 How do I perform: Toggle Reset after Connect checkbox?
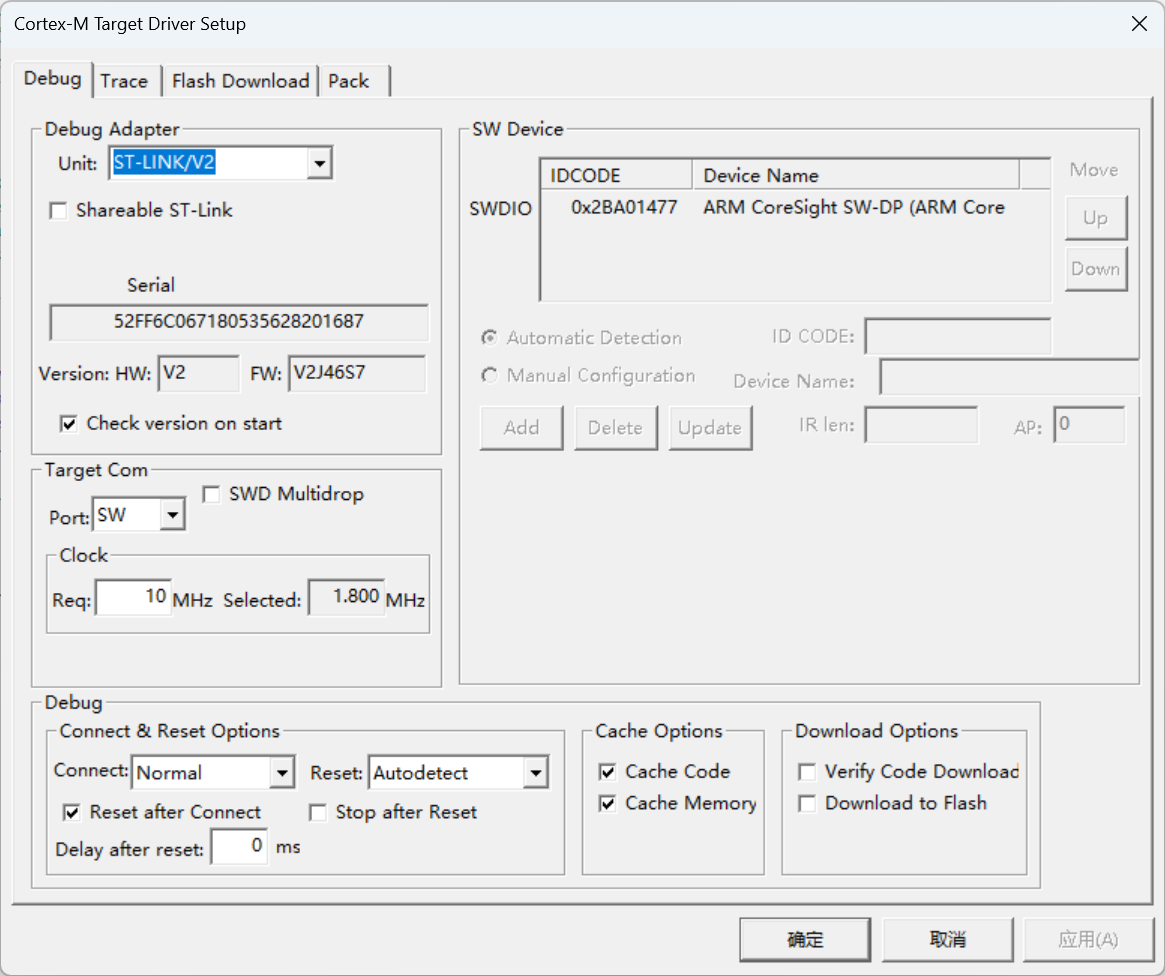72,813
